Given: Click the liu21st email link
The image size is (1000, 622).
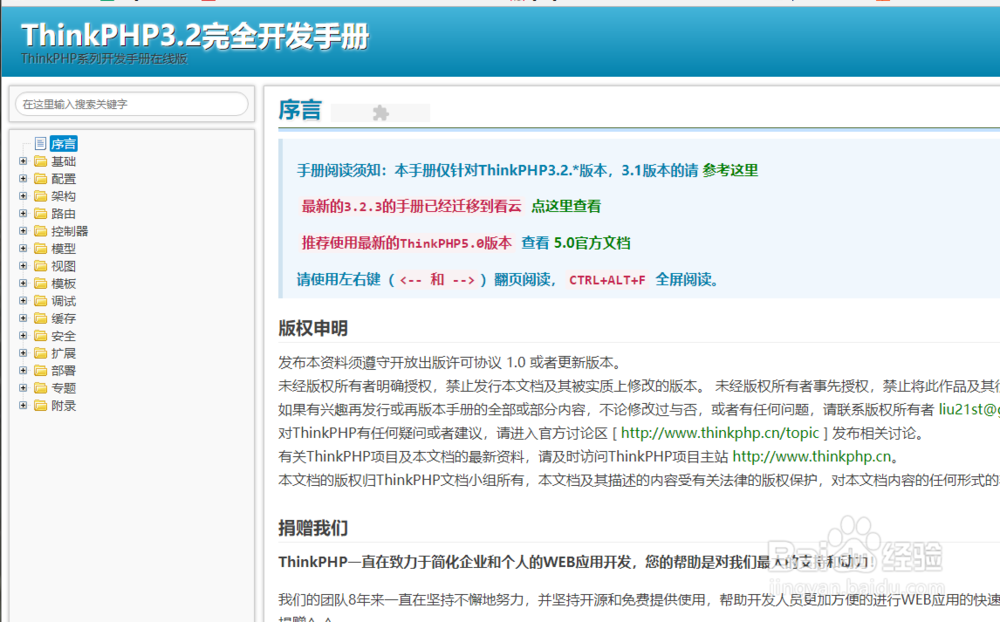Looking at the screenshot, I should pos(969,410).
